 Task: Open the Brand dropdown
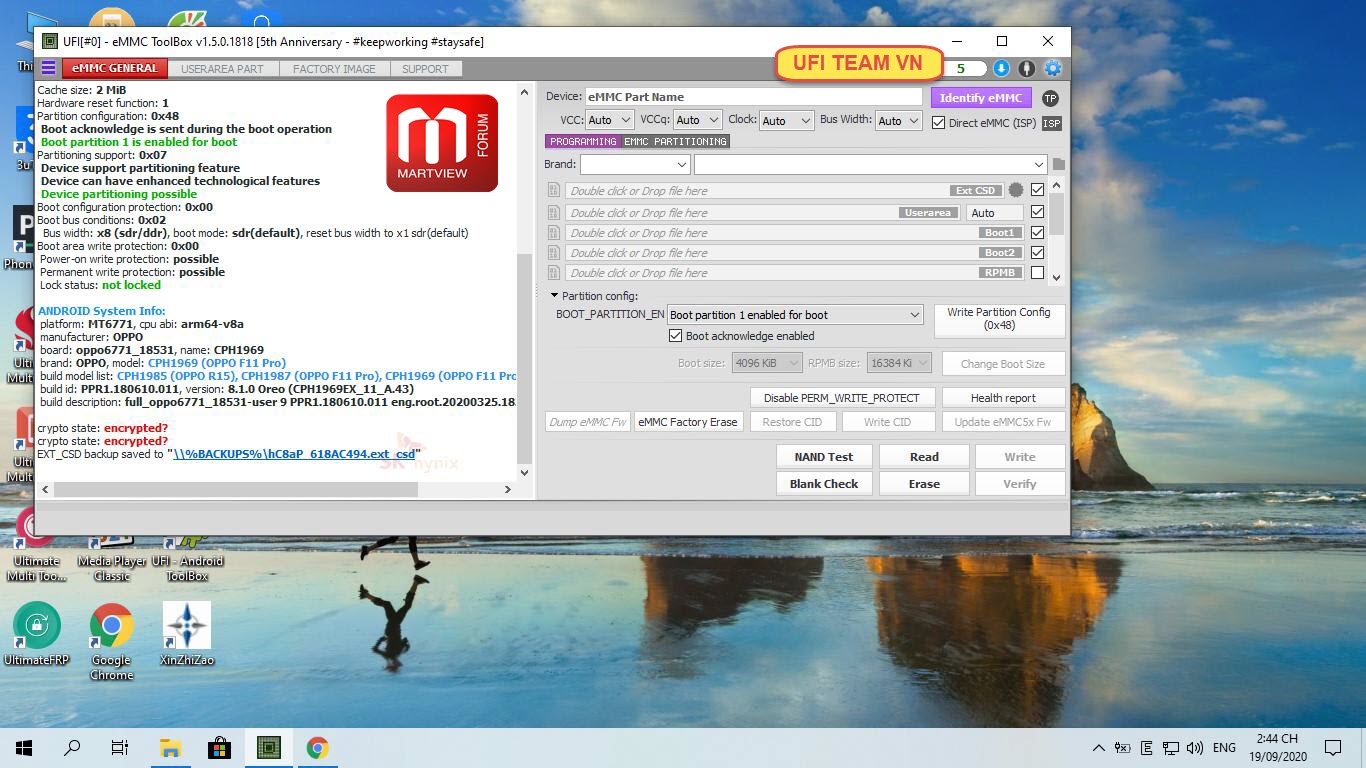[x=635, y=164]
